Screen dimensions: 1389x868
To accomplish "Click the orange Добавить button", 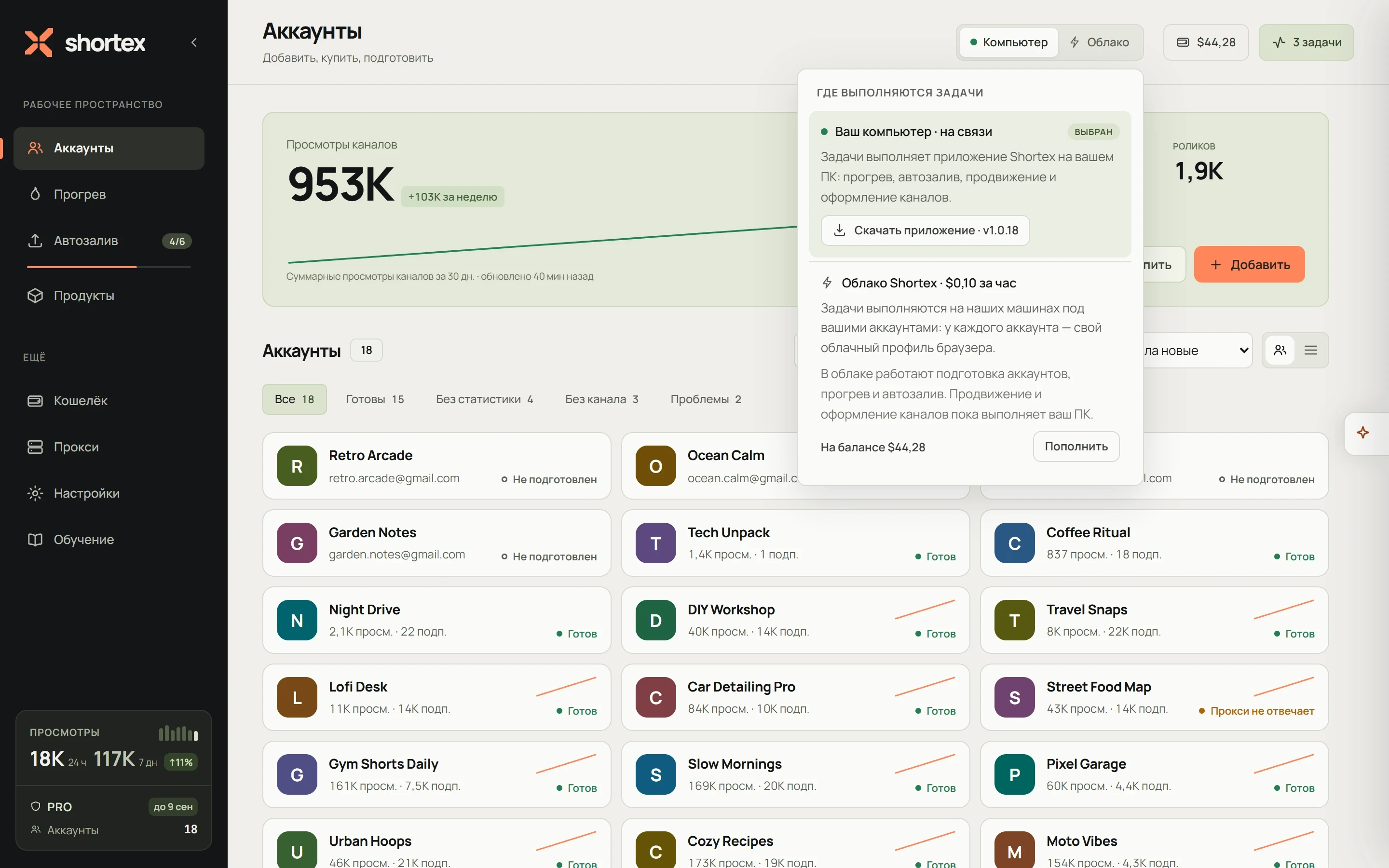I will 1250,265.
